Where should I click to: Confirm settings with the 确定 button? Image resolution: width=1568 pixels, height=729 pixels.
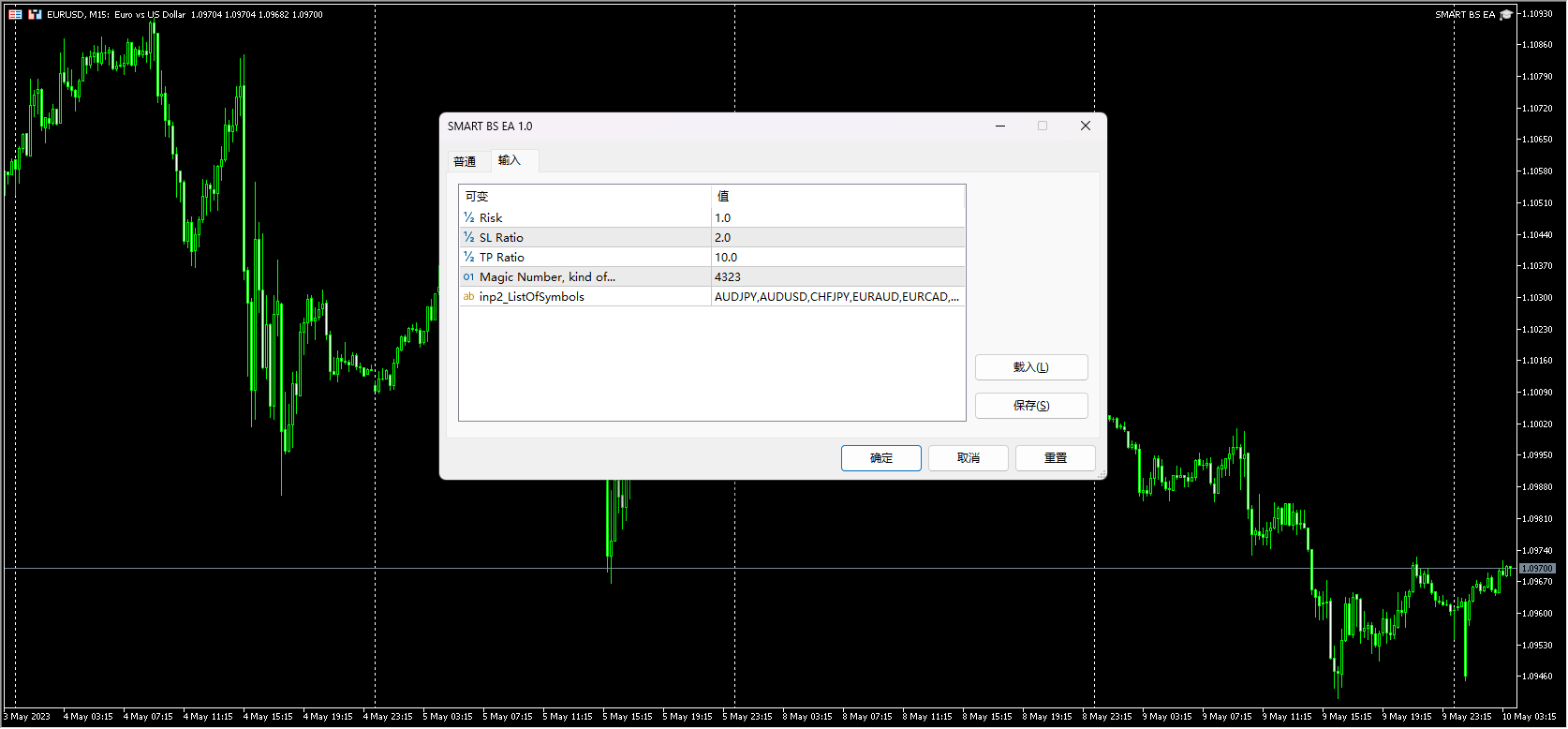coord(881,458)
